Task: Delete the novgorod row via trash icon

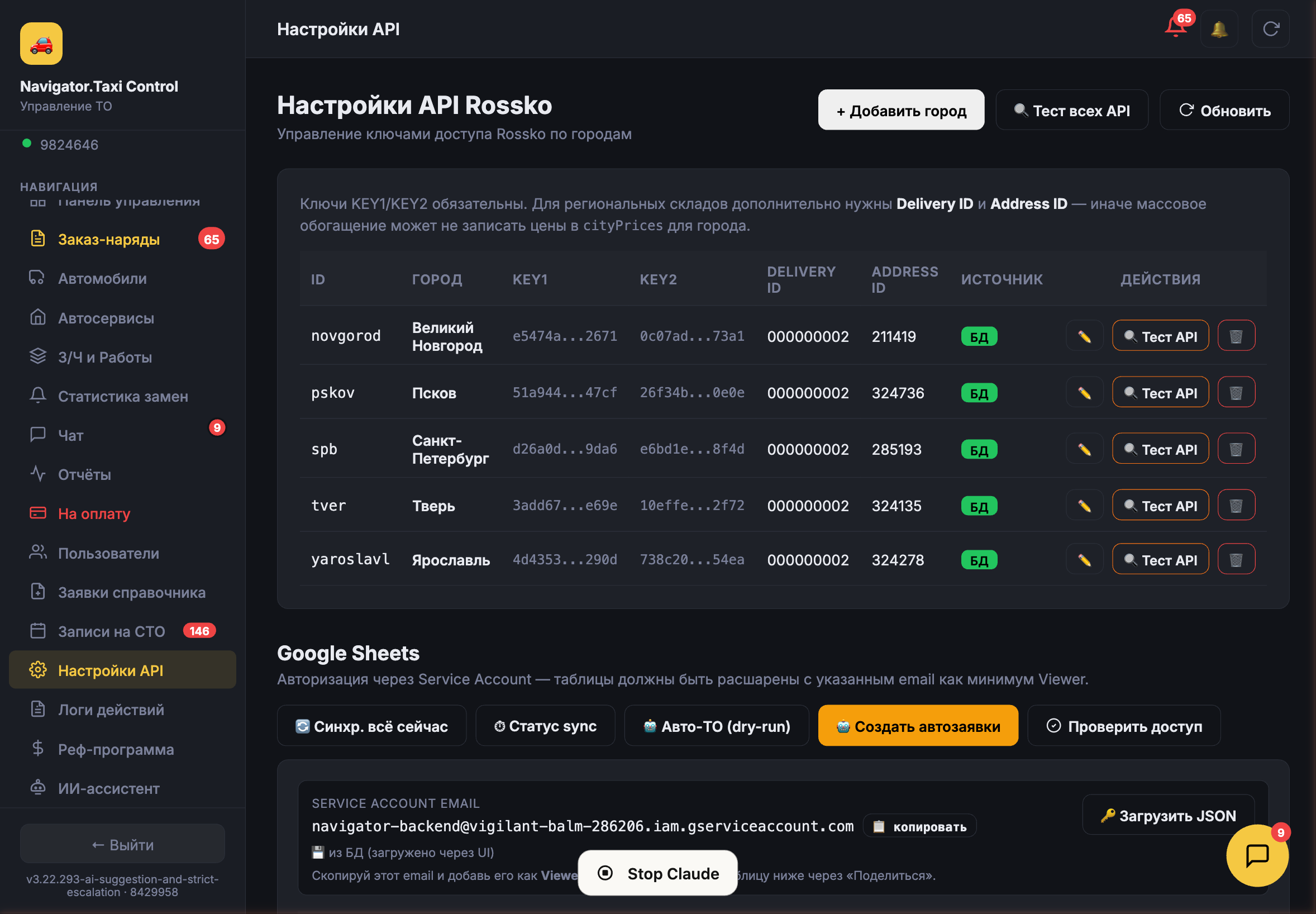Action: (1236, 336)
